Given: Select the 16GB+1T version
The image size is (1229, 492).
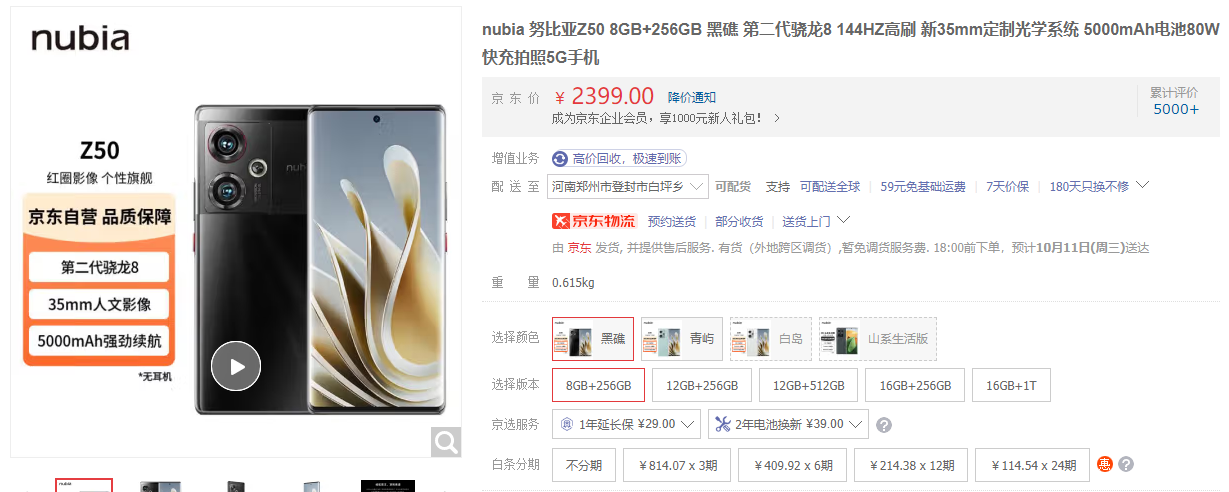Looking at the screenshot, I should (x=1011, y=385).
